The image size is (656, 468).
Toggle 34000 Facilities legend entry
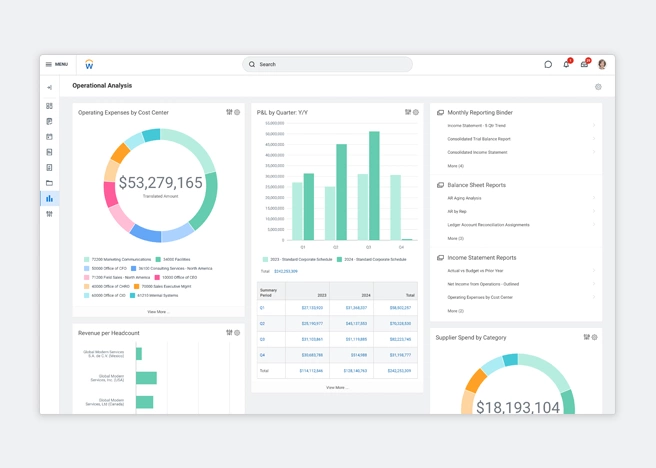(x=174, y=259)
